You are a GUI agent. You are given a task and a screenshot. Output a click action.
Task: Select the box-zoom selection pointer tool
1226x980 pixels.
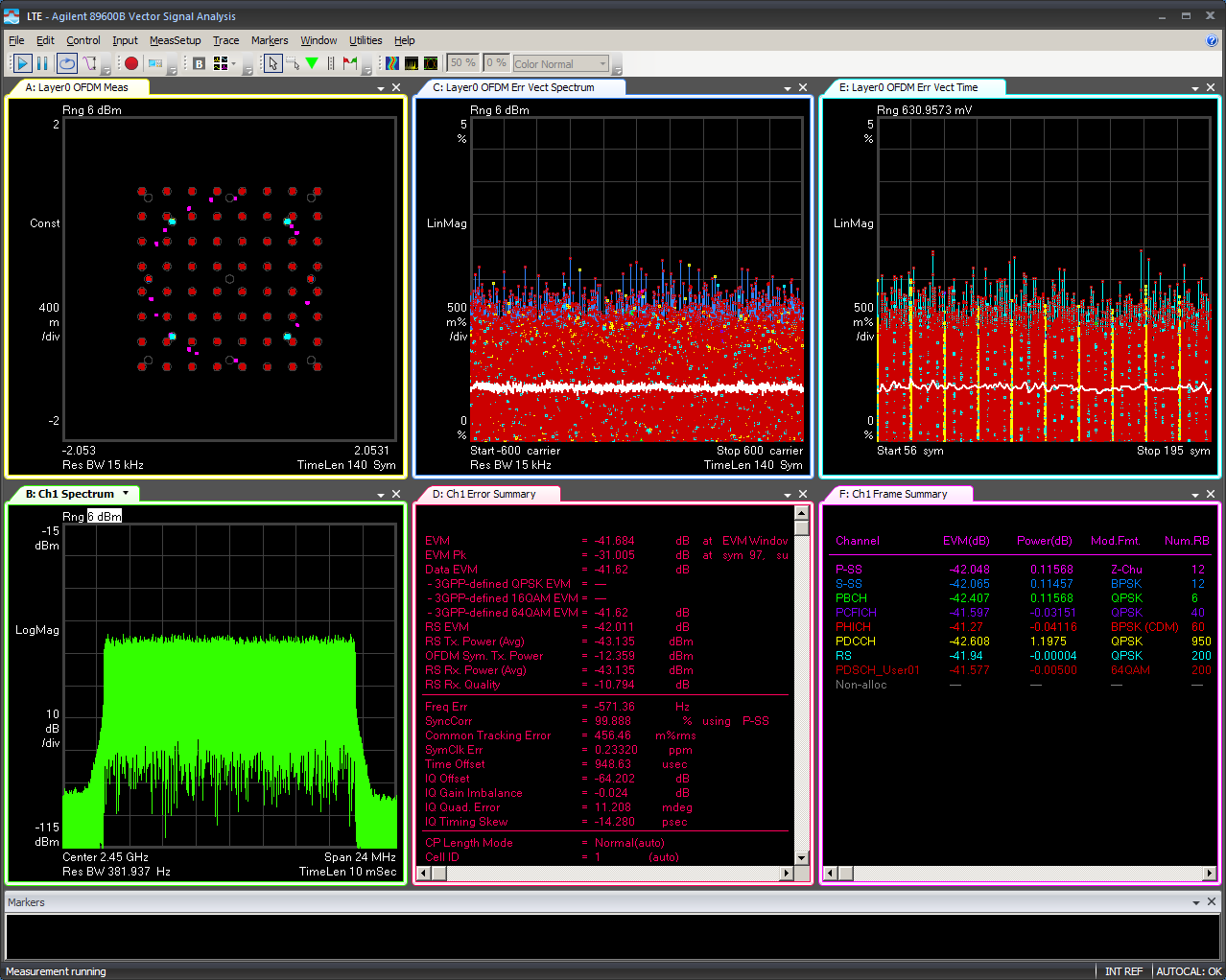click(x=293, y=63)
